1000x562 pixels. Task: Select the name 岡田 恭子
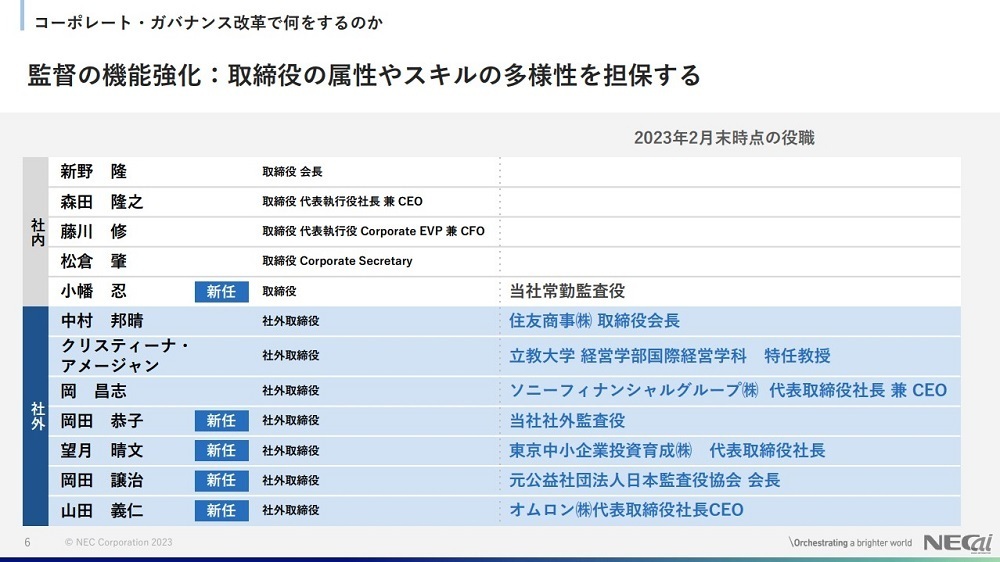pos(102,420)
